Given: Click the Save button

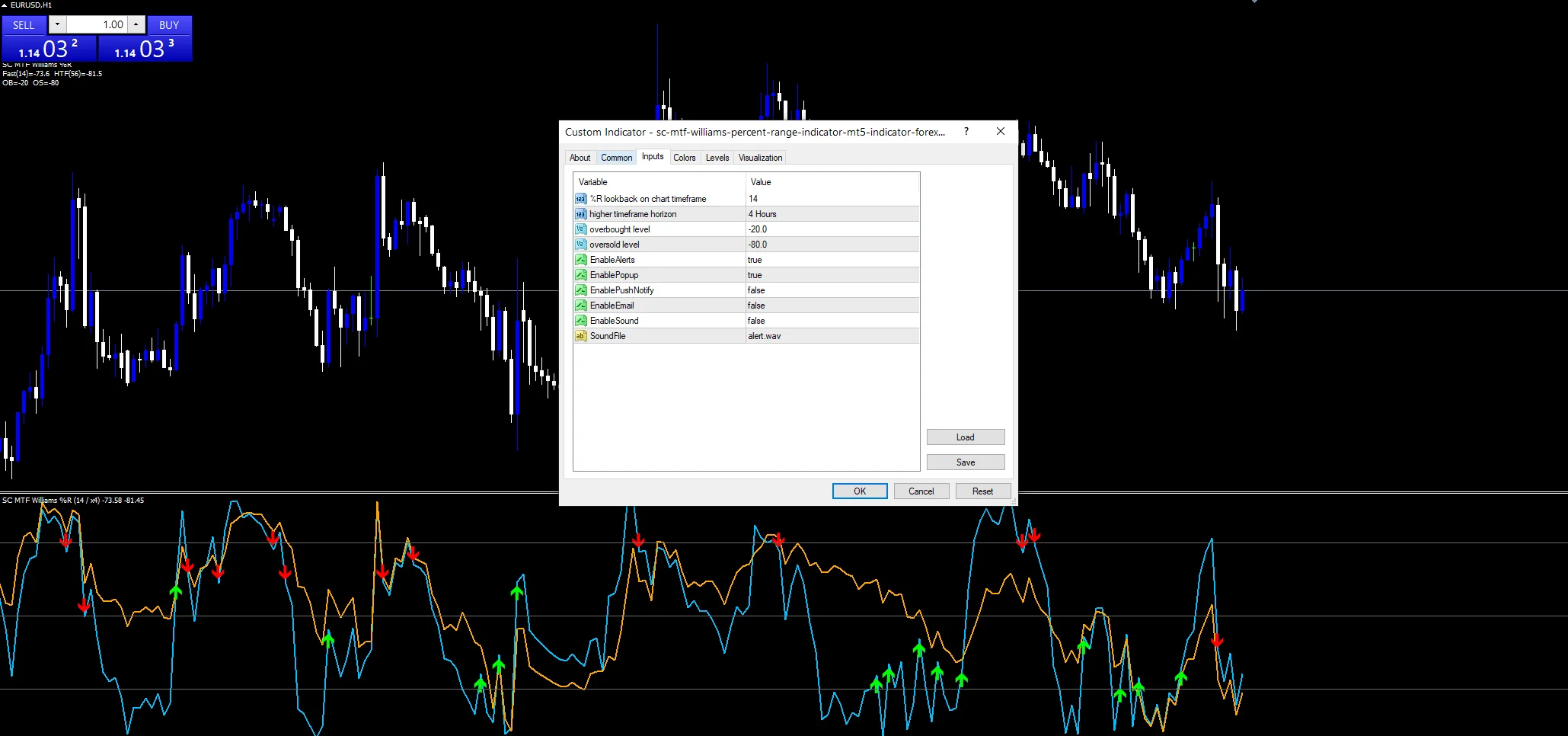Looking at the screenshot, I should 966,462.
